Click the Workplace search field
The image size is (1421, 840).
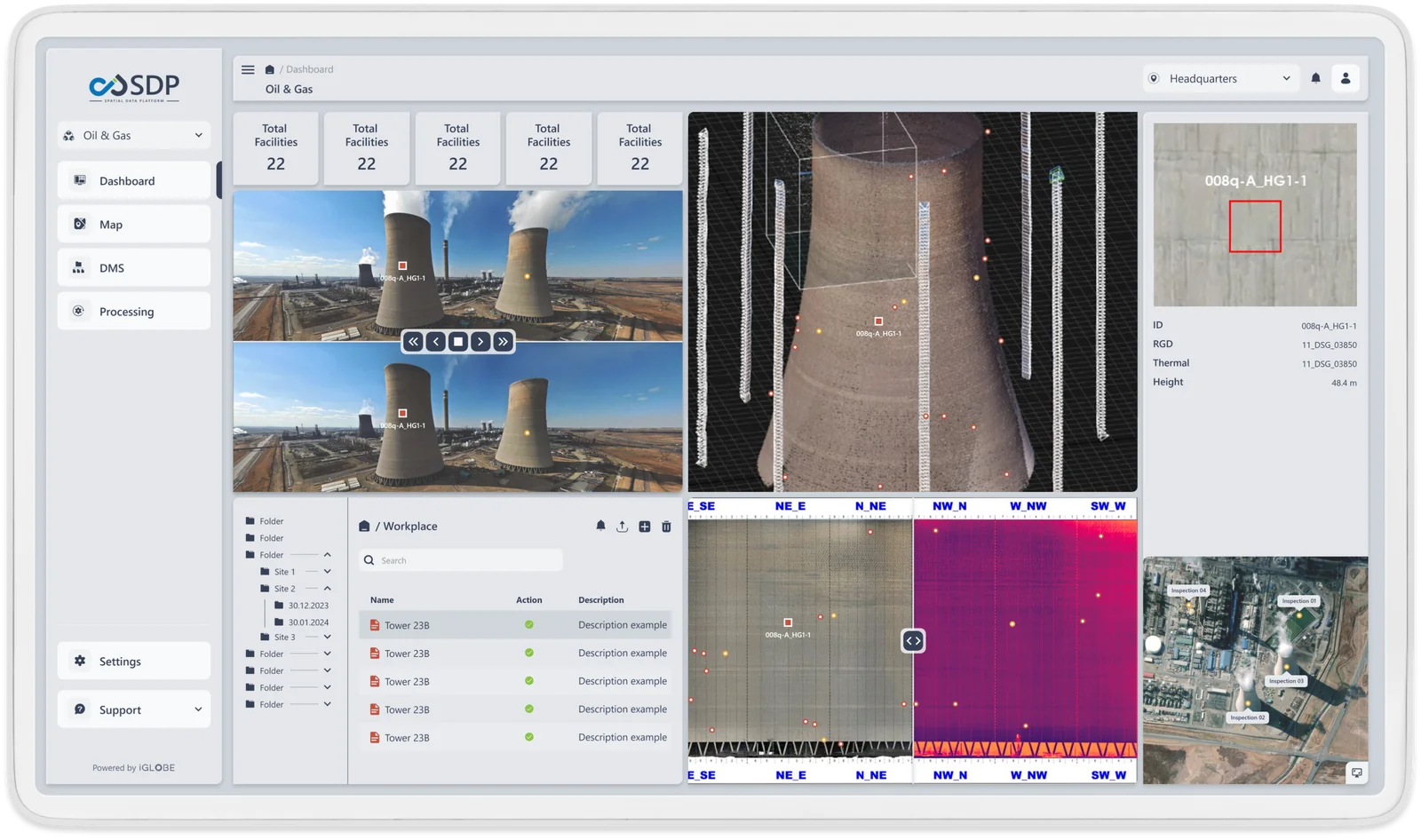coord(462,560)
